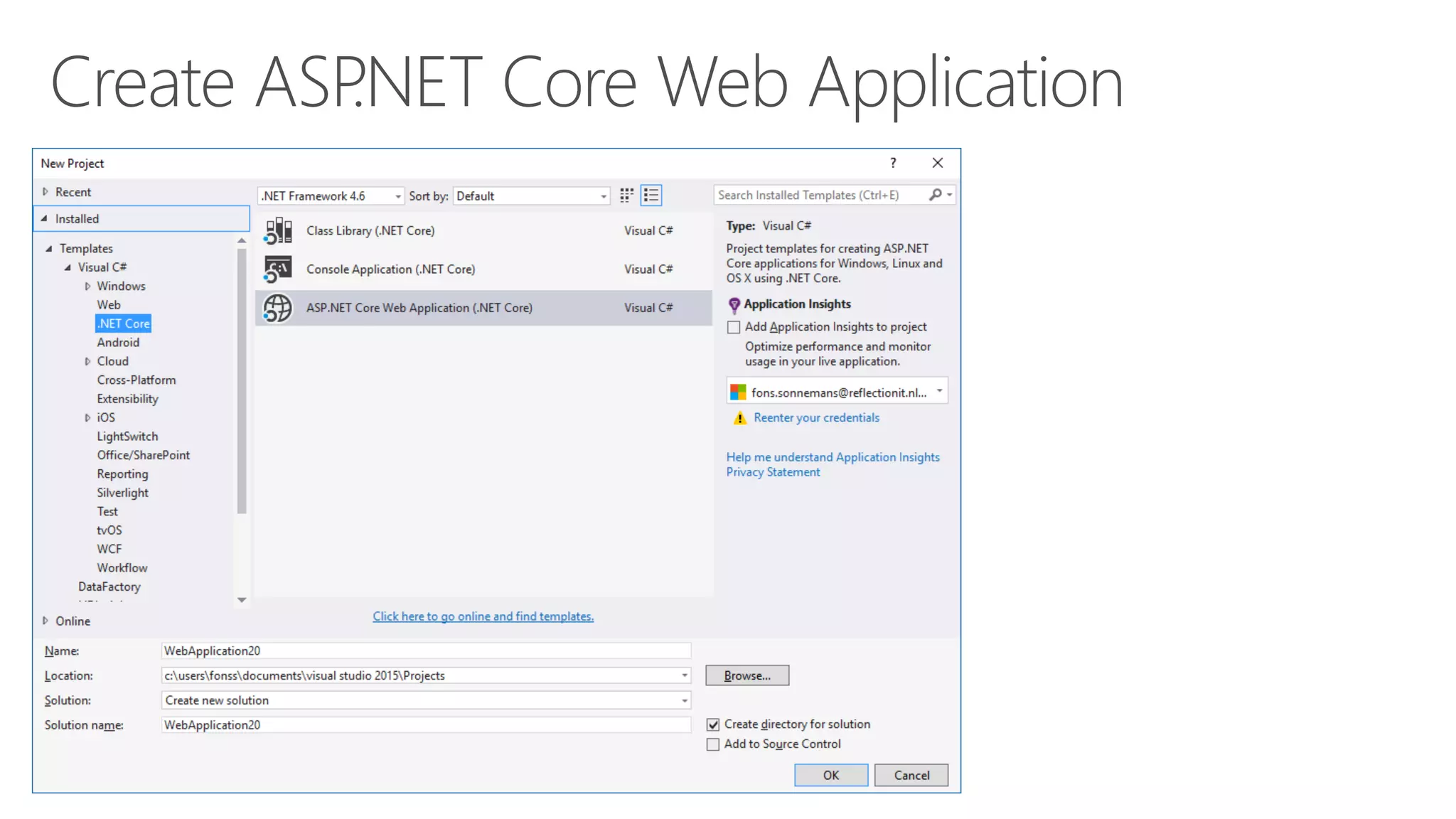Click the credentials warning icon
1456x819 pixels.
coord(740,418)
